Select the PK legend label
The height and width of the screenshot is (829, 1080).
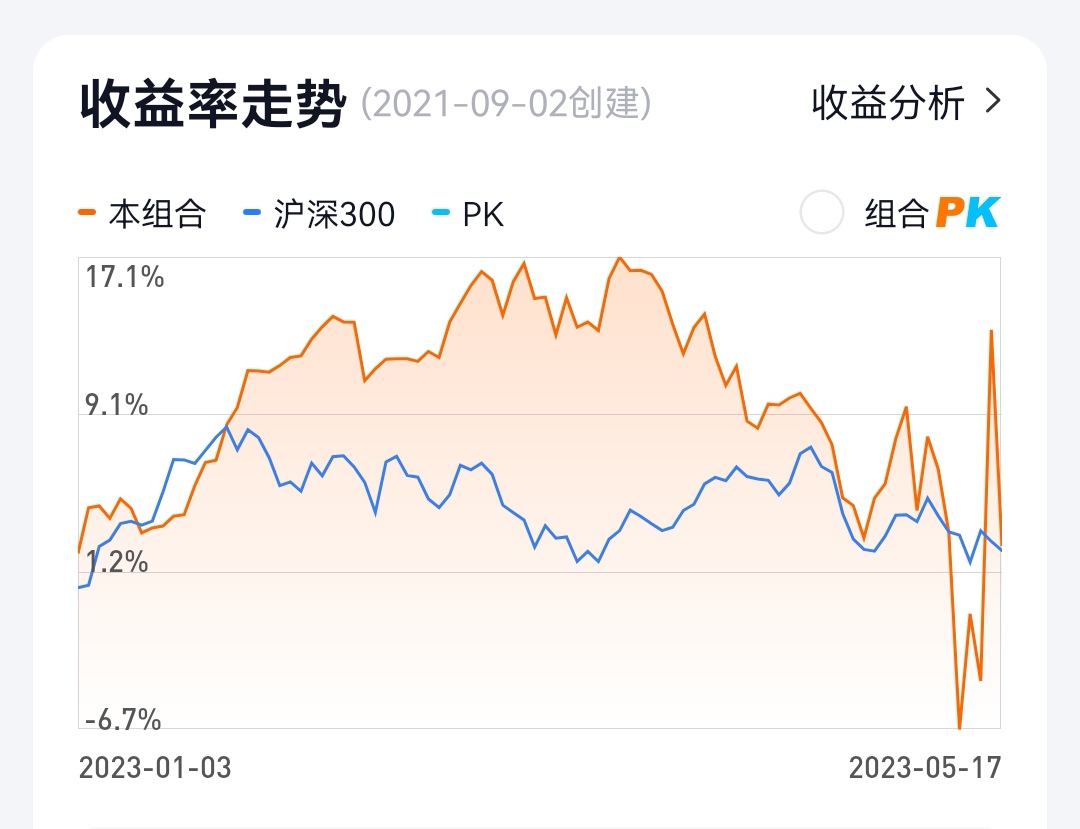click(483, 214)
